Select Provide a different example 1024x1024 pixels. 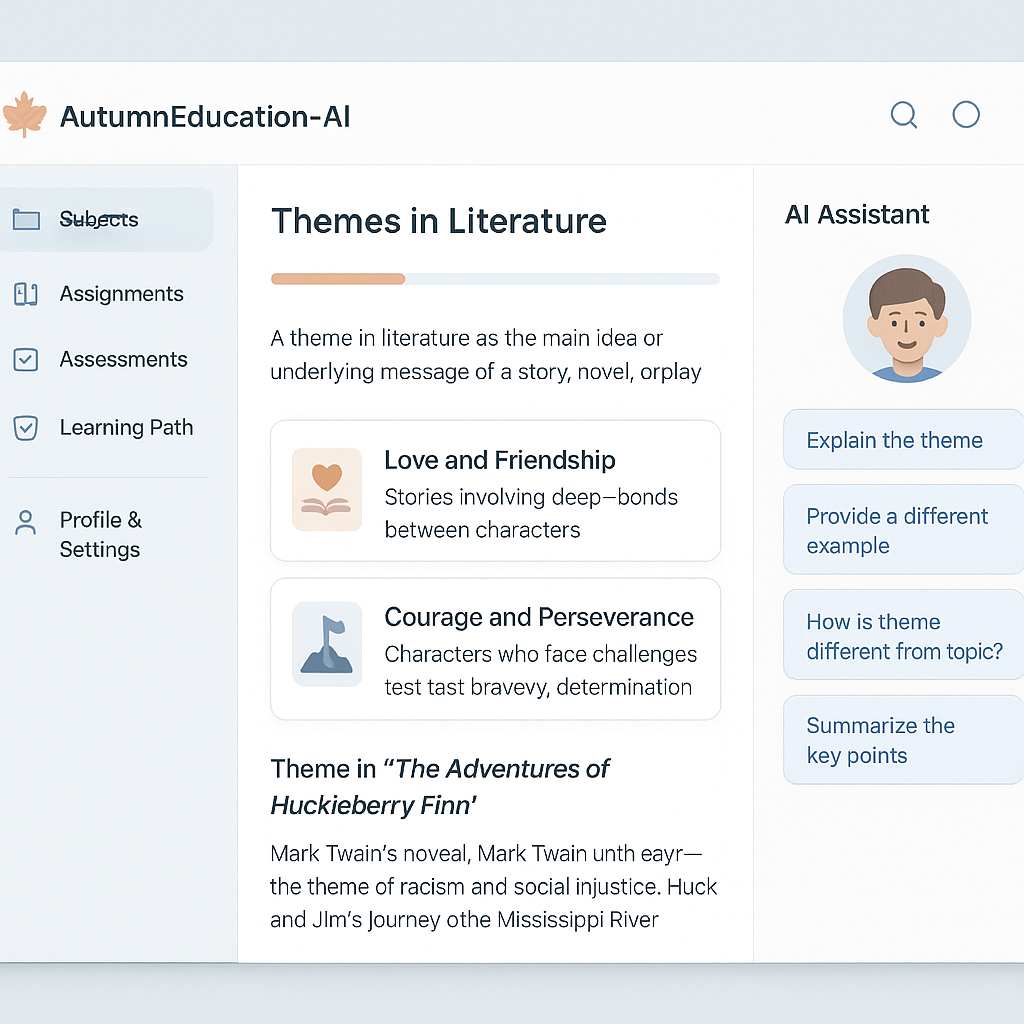pyautogui.click(x=900, y=530)
